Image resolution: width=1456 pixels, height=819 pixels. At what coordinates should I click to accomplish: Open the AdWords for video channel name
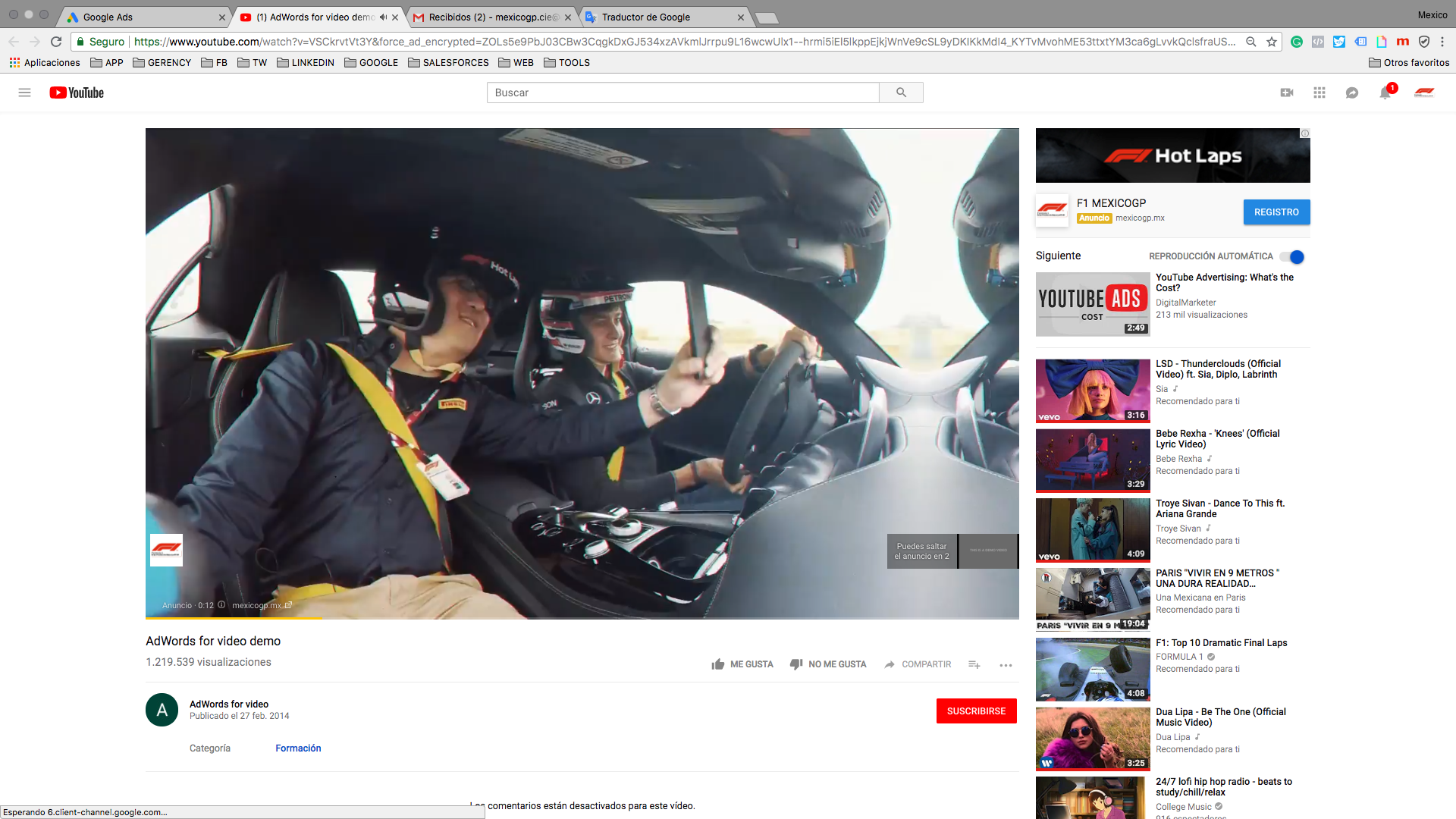point(229,704)
